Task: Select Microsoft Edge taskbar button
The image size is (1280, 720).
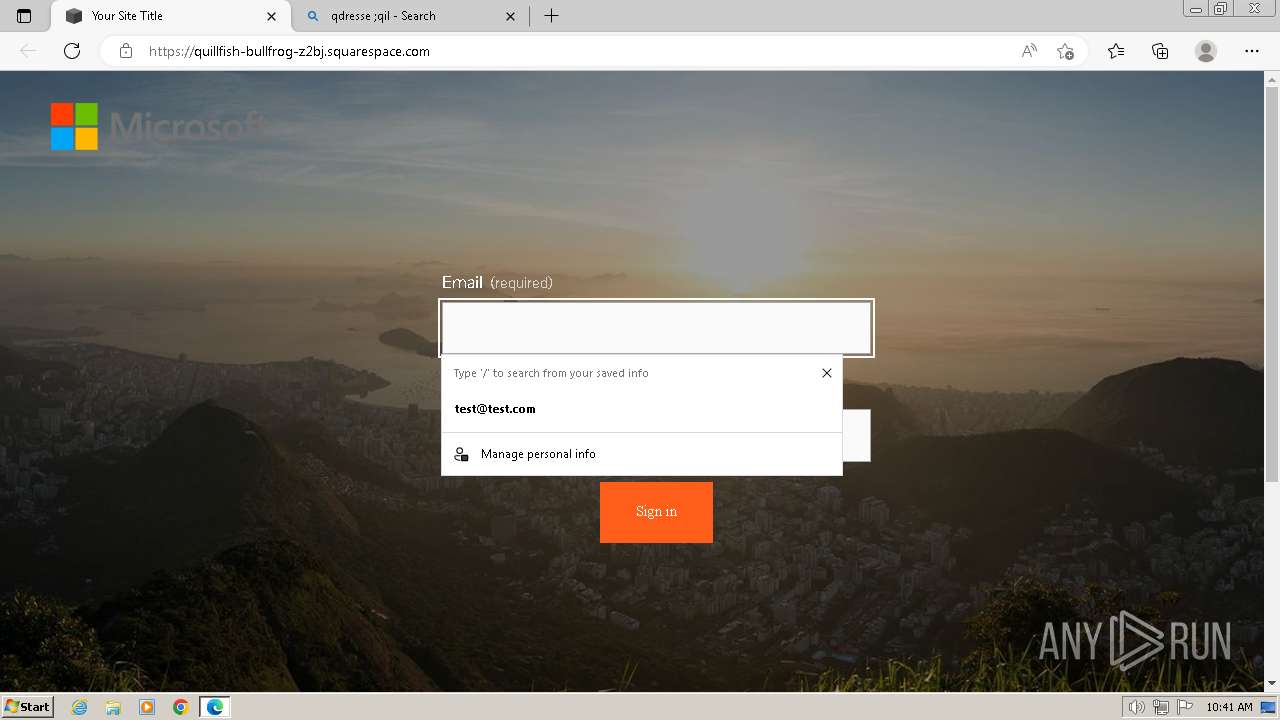Action: [215, 707]
